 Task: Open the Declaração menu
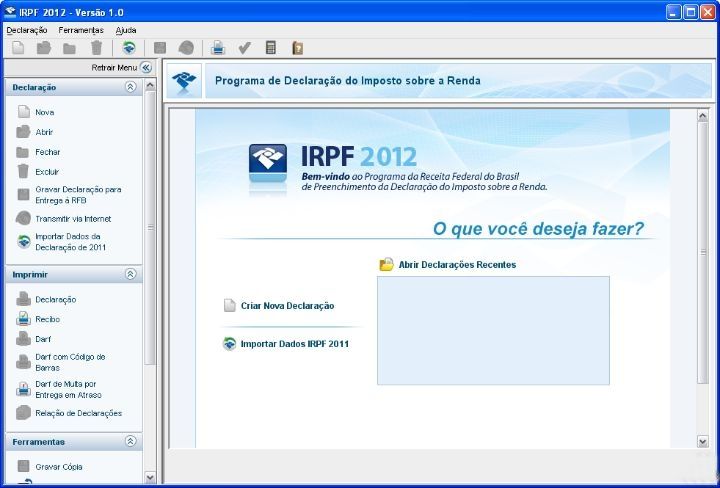pos(27,30)
